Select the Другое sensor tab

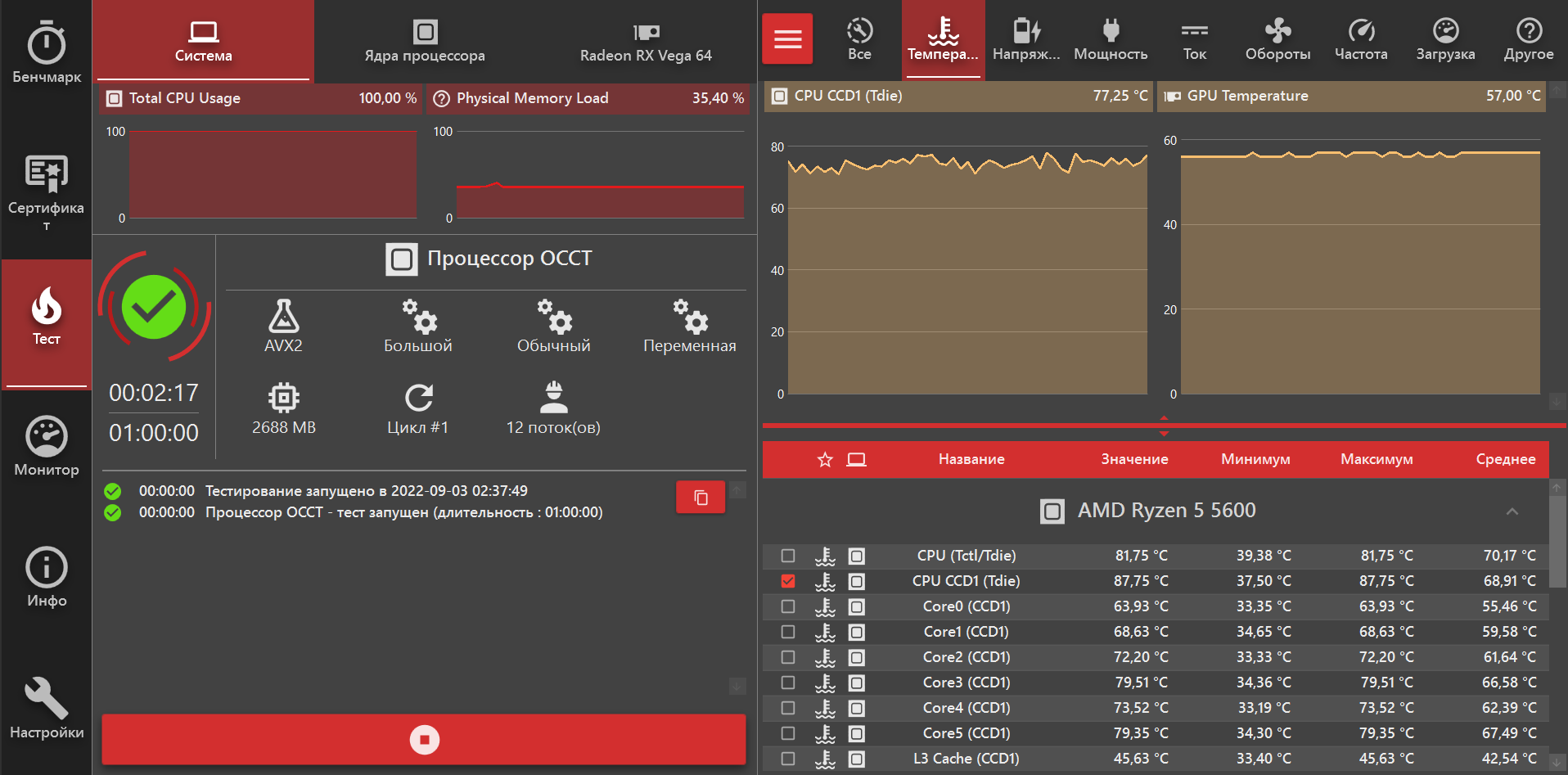[x=1529, y=39]
